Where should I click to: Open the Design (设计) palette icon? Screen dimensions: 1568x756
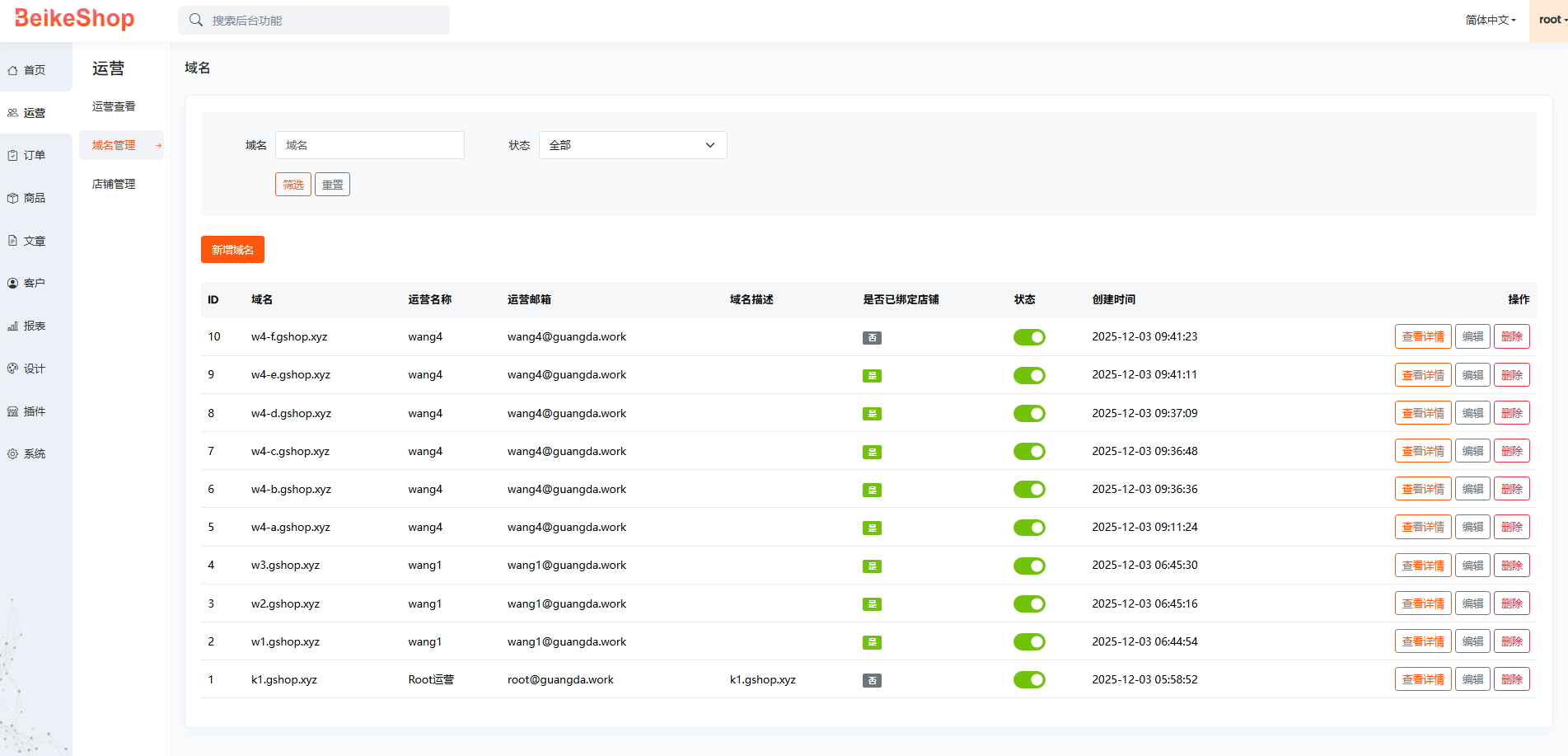[x=13, y=369]
